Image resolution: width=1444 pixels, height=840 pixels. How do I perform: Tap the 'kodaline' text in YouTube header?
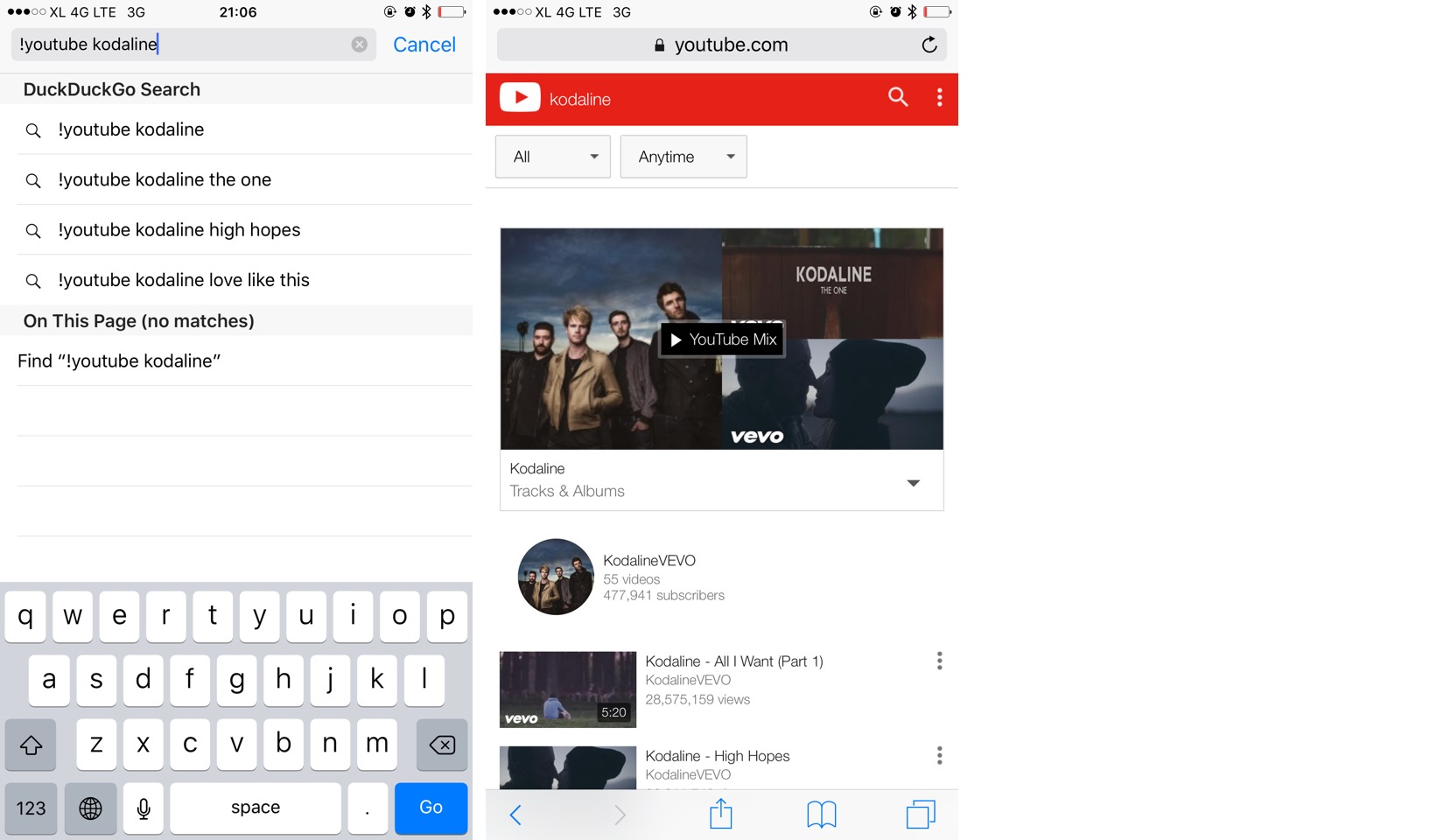[580, 100]
